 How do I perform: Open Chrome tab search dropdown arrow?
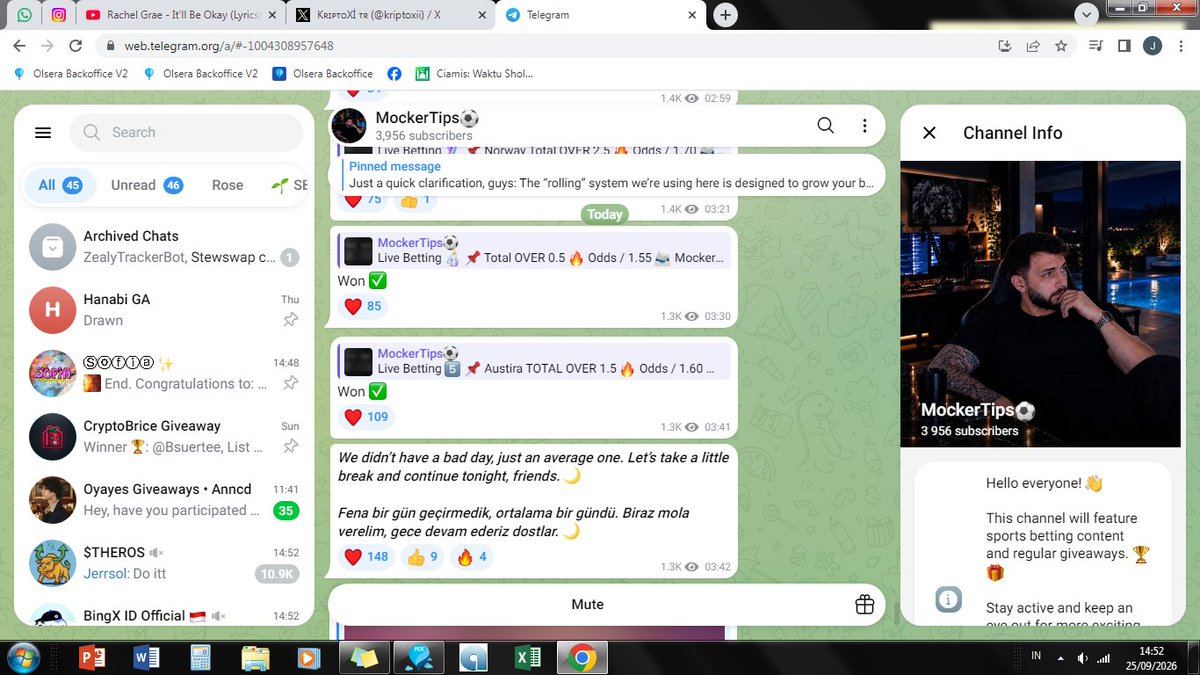click(x=1086, y=15)
